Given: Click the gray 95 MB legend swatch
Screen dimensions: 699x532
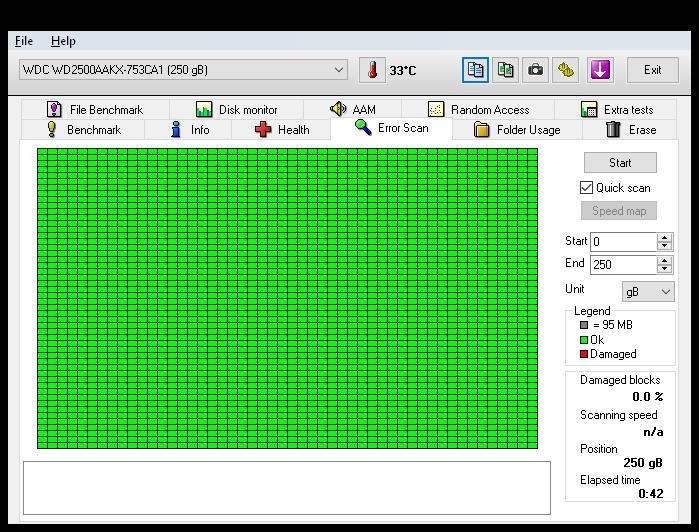Looking at the screenshot, I should pyautogui.click(x=584, y=325).
